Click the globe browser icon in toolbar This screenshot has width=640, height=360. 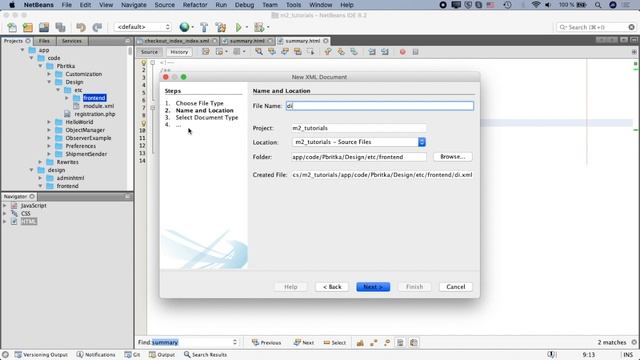(184, 27)
